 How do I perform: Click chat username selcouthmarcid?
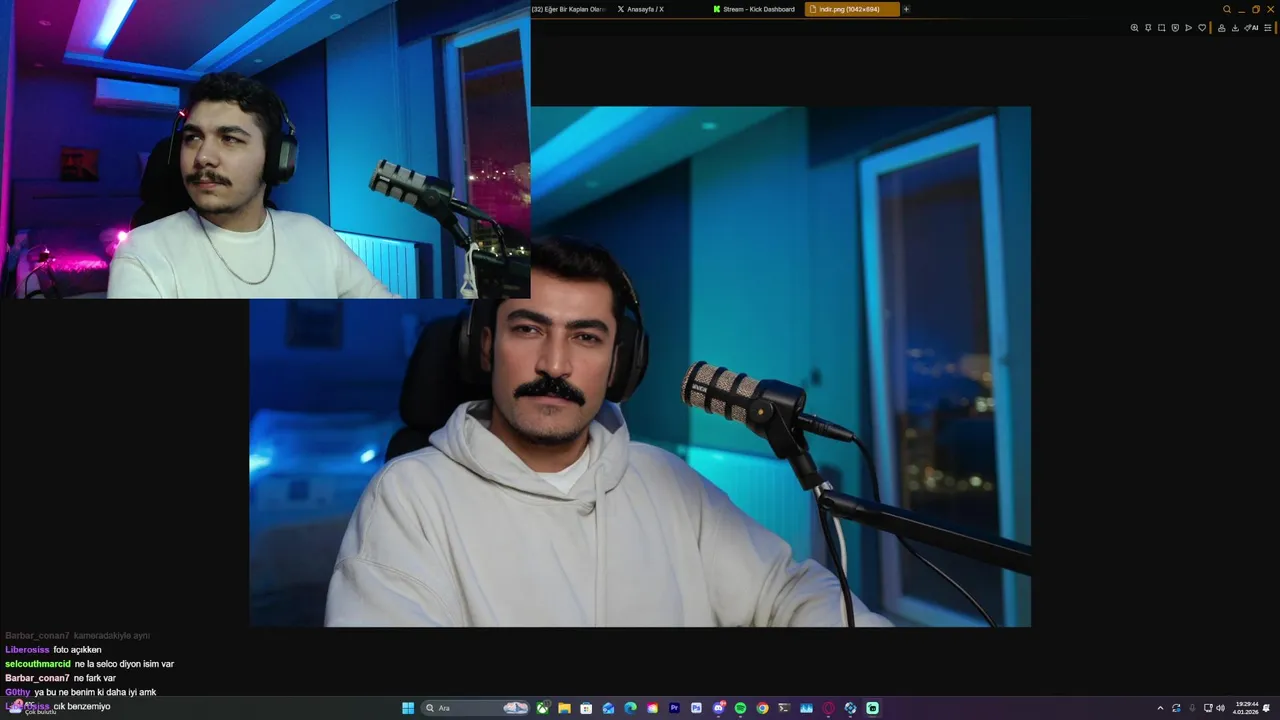(38, 664)
